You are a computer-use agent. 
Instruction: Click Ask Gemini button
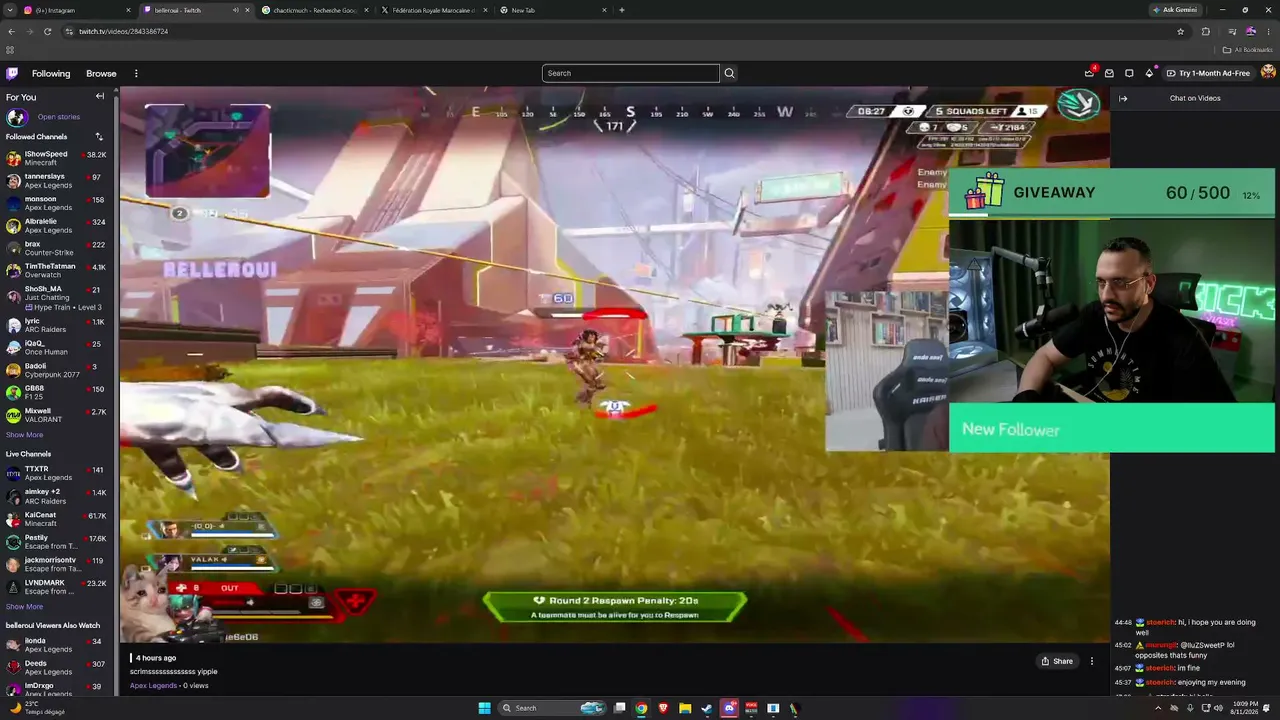click(1174, 10)
